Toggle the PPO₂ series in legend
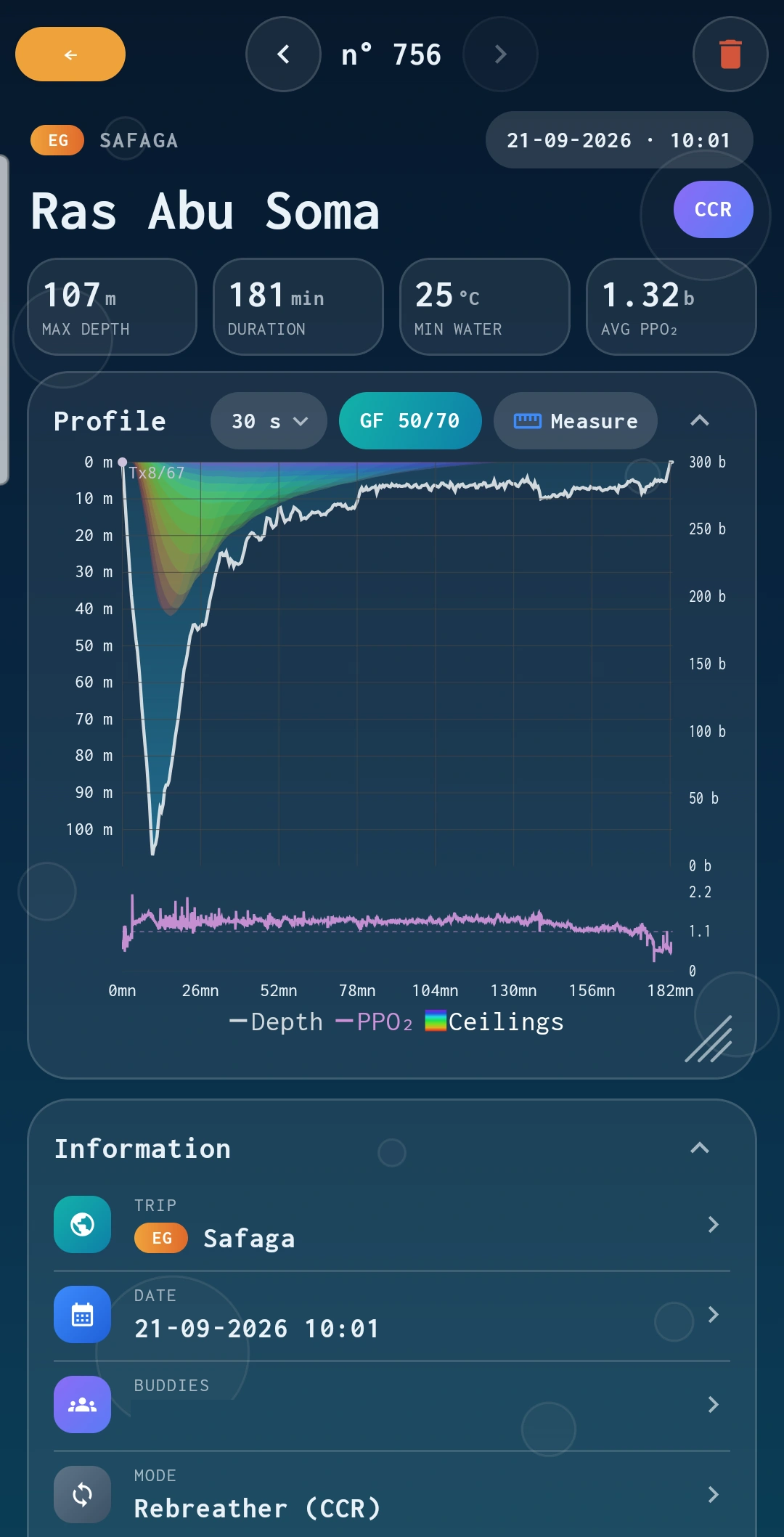The image size is (784, 1537). point(374,1022)
